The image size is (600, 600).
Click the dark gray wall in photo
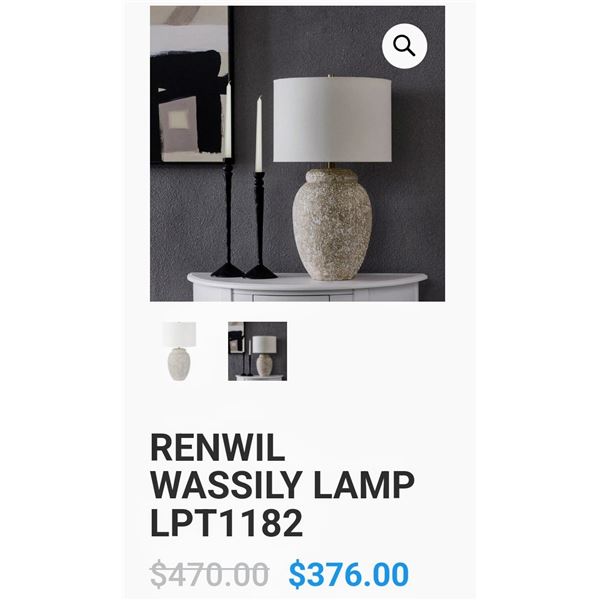pos(417,191)
